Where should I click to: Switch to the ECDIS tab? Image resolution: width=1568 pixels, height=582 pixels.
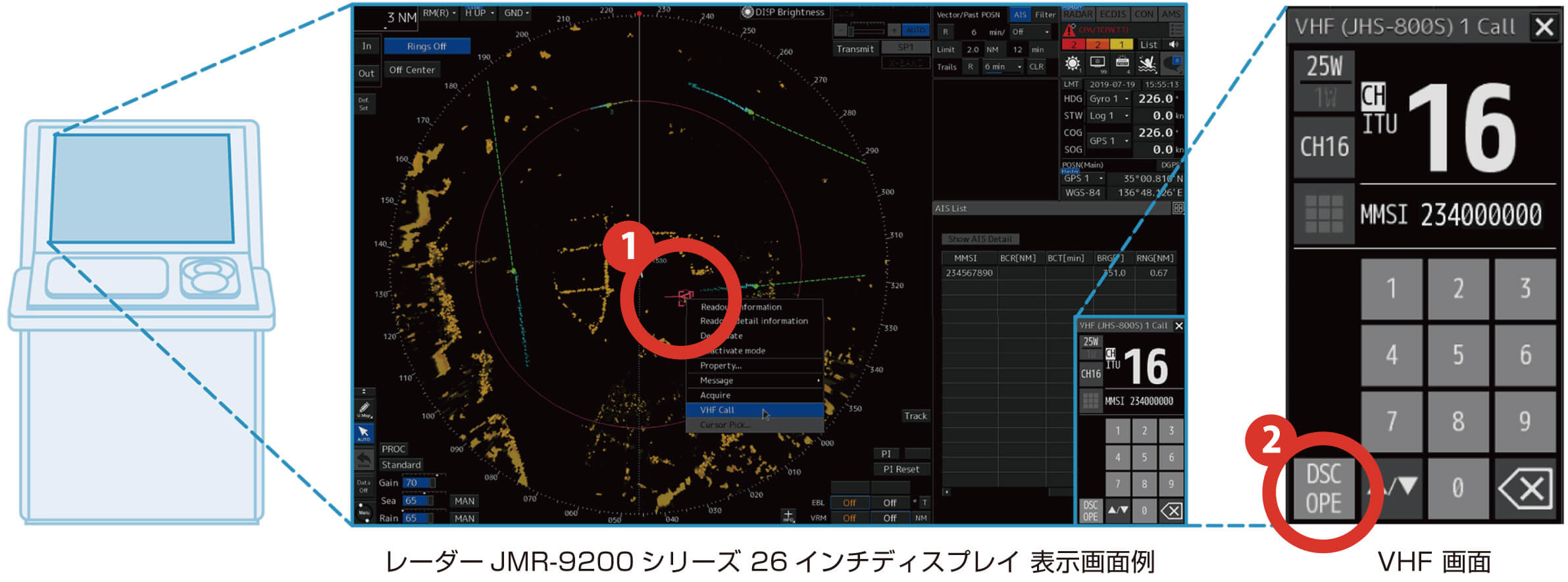(x=1113, y=14)
